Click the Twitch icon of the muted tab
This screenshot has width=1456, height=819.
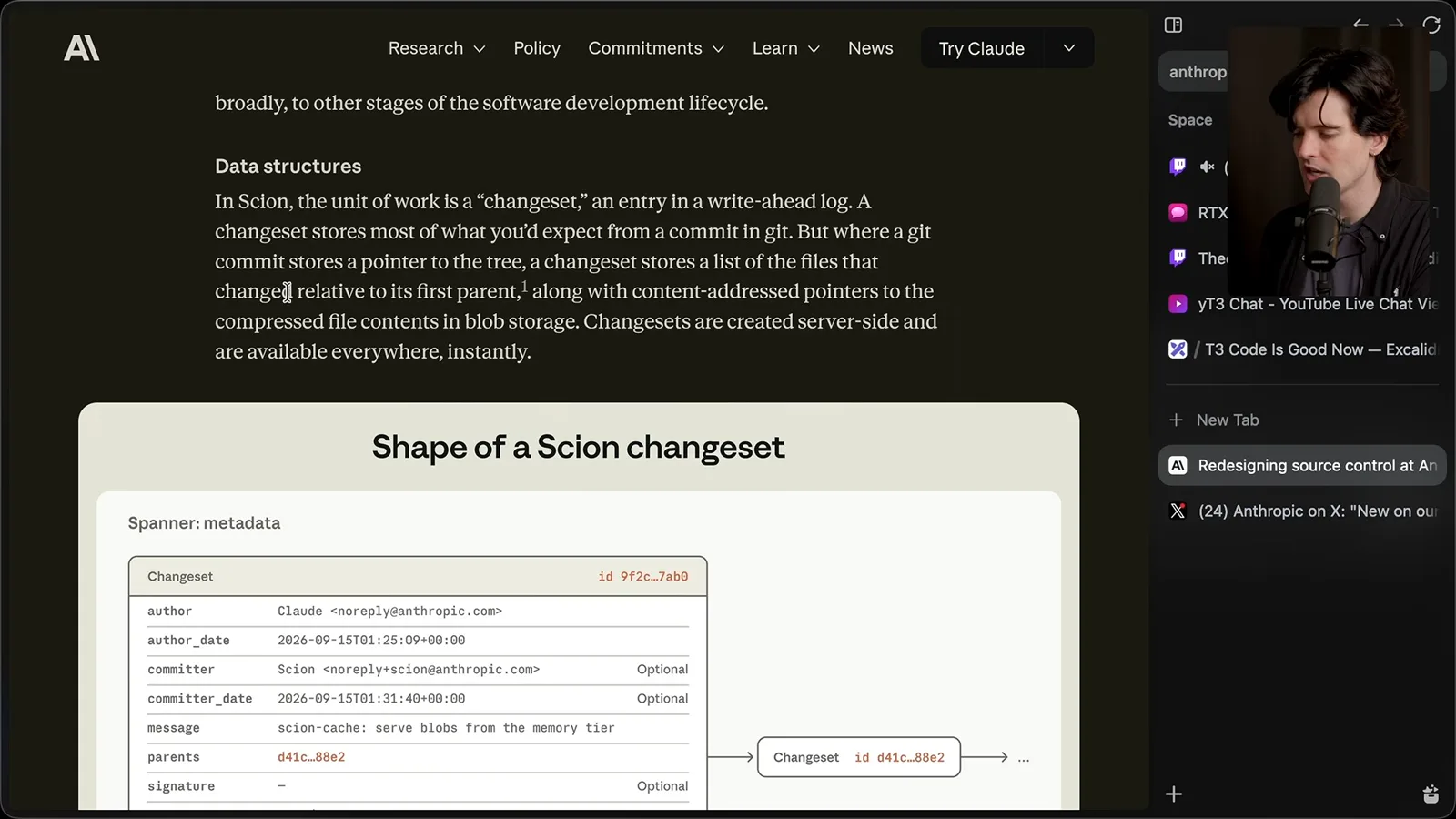tap(1178, 167)
